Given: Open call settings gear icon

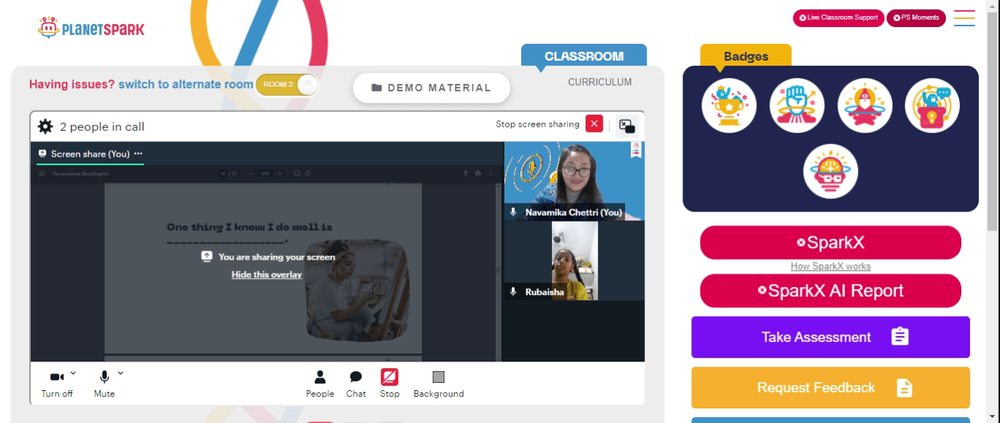Looking at the screenshot, I should (45, 126).
